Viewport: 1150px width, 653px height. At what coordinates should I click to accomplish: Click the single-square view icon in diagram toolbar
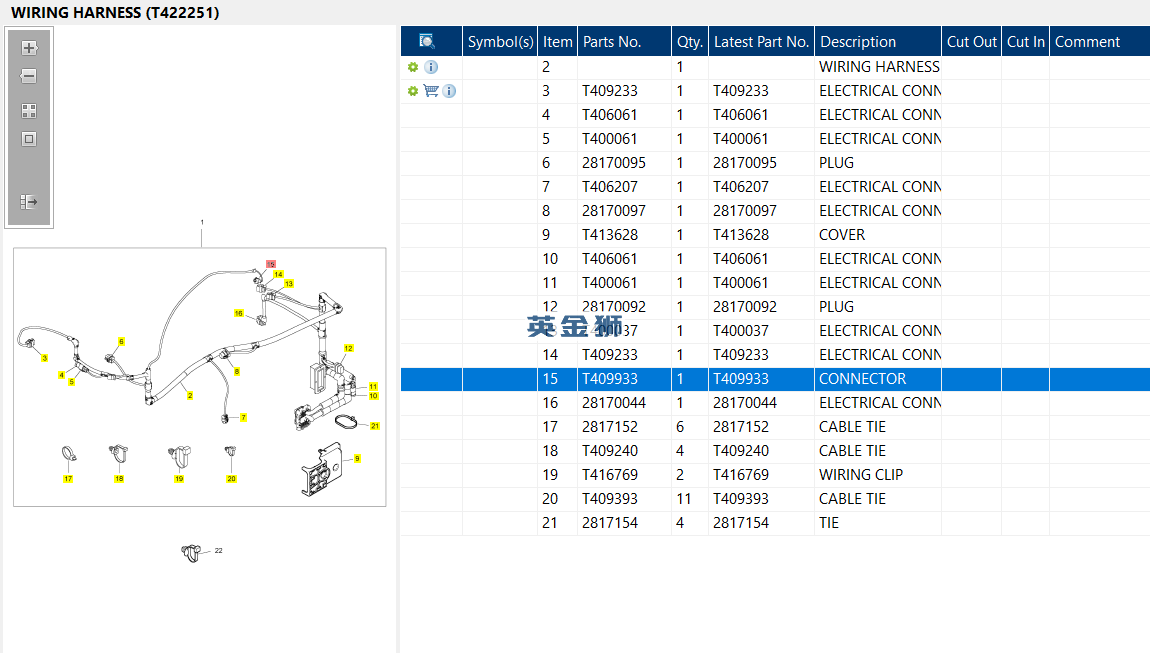click(29, 139)
